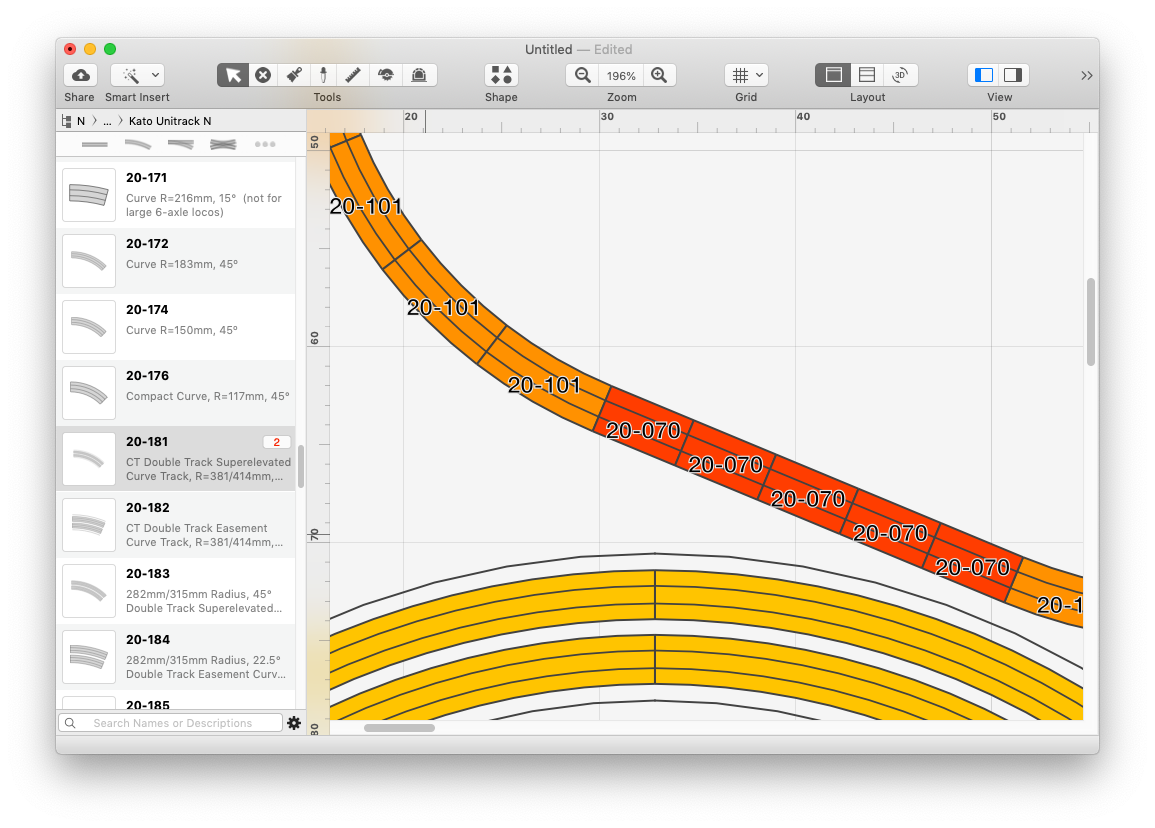
Task: Choose the ruler measuring tool
Action: pos(353,75)
